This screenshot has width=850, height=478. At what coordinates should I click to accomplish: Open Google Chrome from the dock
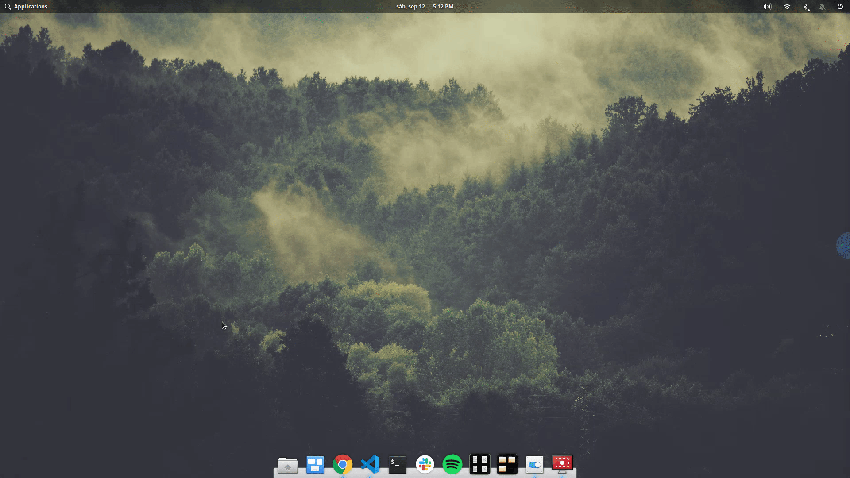(x=343, y=464)
